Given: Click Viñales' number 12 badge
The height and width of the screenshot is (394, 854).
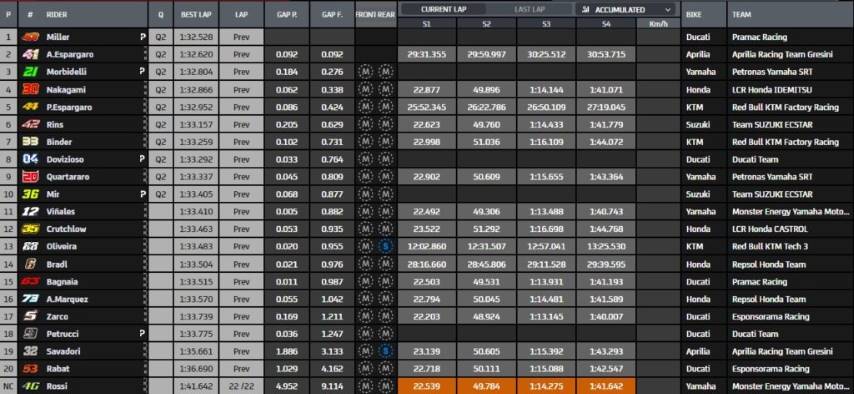Looking at the screenshot, I should (30, 211).
